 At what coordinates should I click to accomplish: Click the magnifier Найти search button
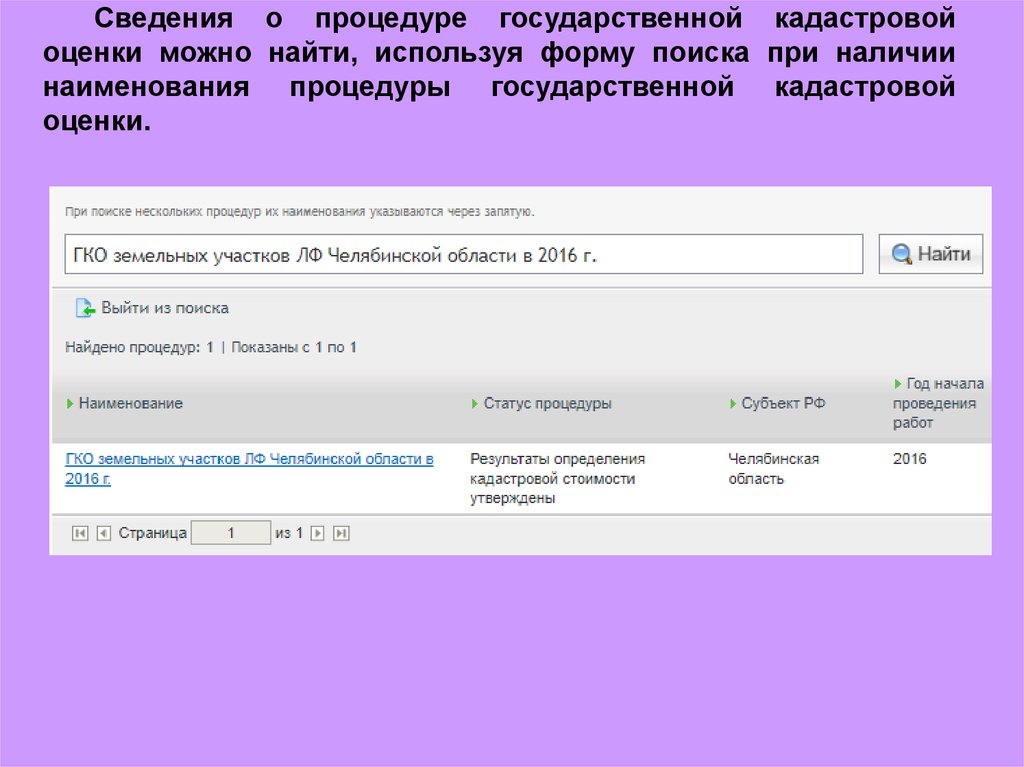930,254
